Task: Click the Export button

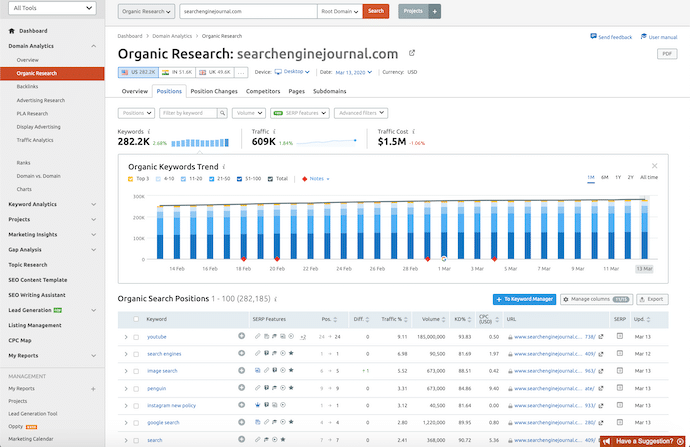Action: tap(652, 299)
